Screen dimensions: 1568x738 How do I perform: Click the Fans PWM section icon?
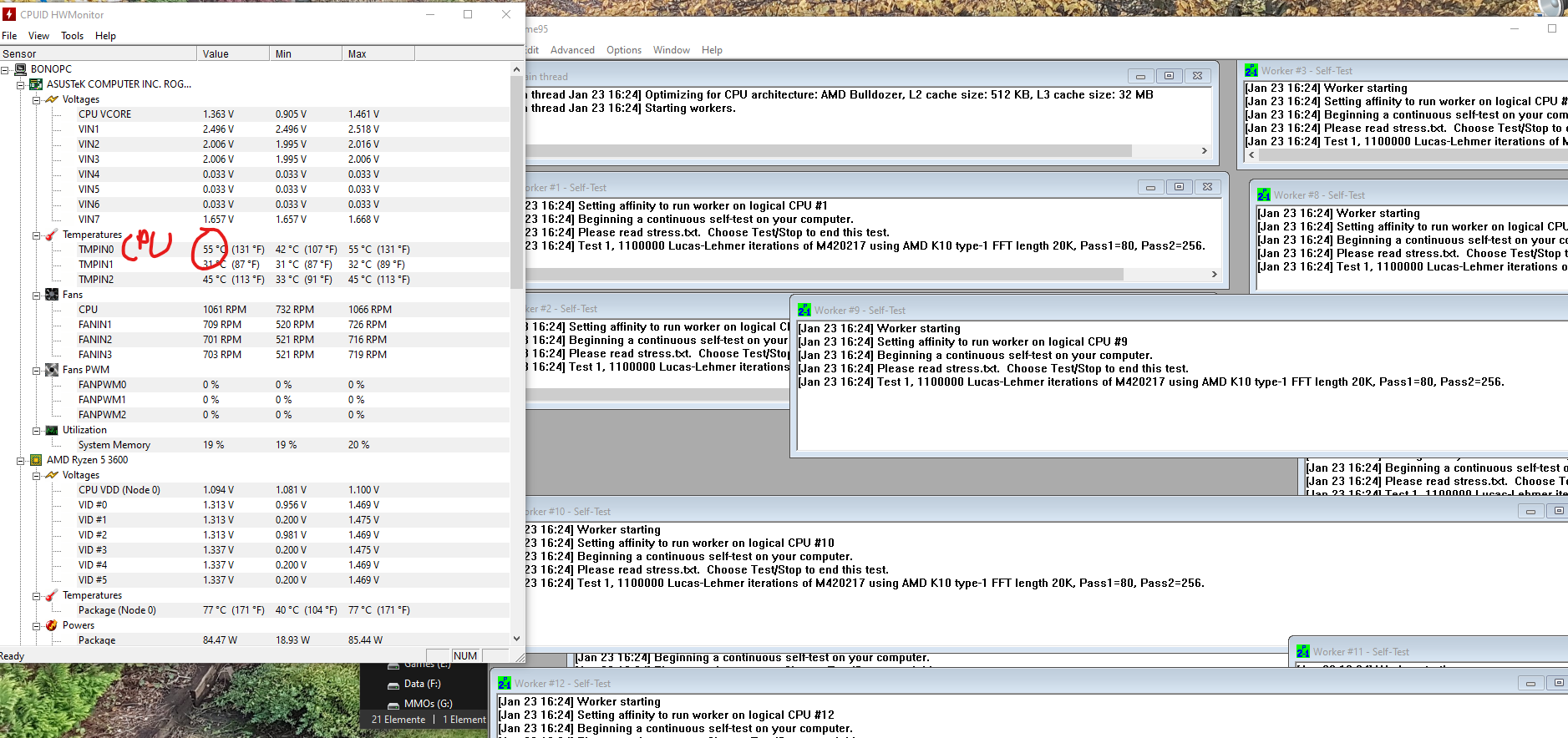[x=52, y=370]
